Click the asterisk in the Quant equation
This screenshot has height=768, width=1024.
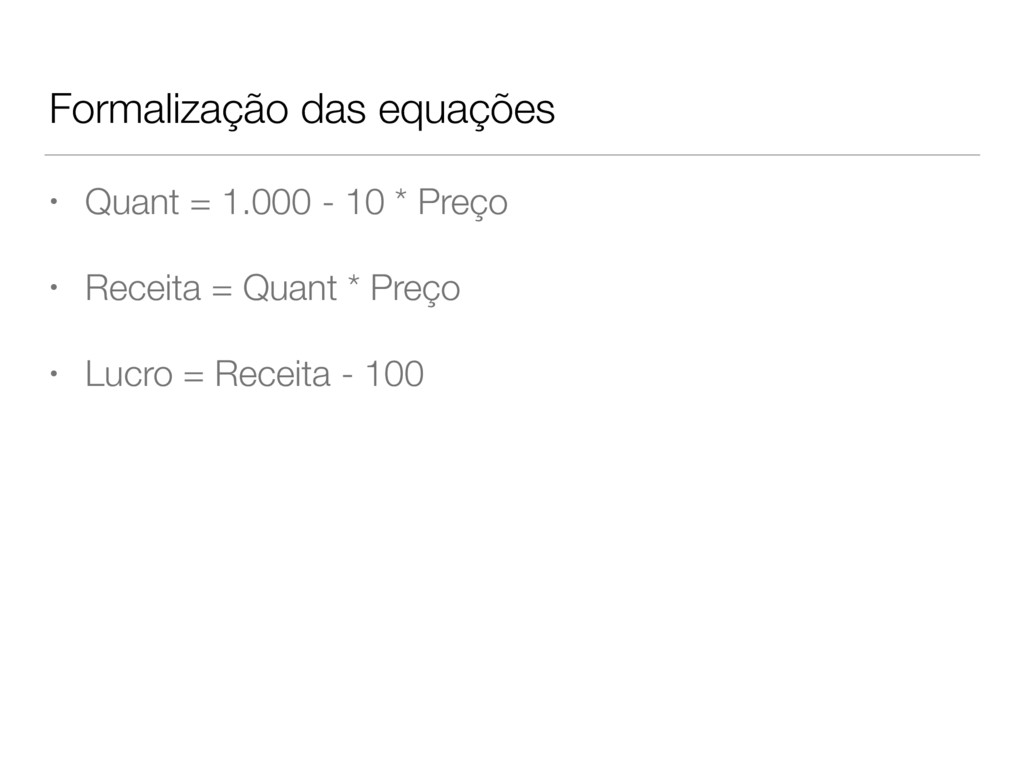click(401, 195)
